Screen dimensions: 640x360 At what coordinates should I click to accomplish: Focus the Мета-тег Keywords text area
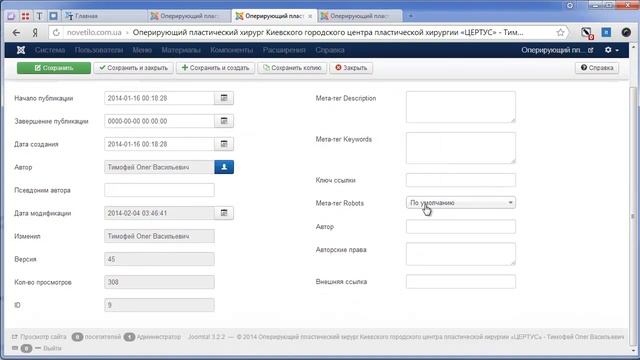[x=461, y=148]
